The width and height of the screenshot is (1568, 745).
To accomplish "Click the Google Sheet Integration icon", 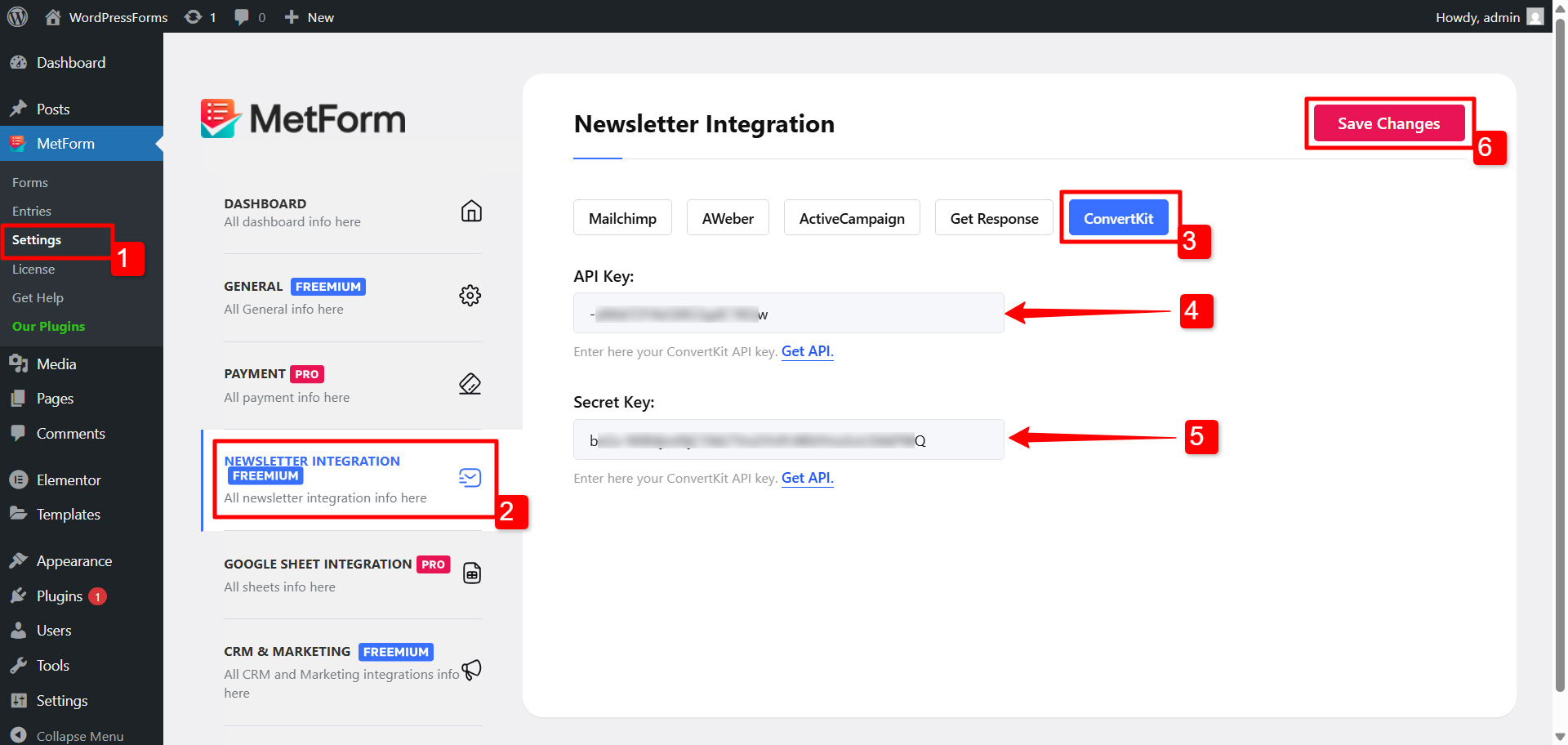I will tap(472, 573).
